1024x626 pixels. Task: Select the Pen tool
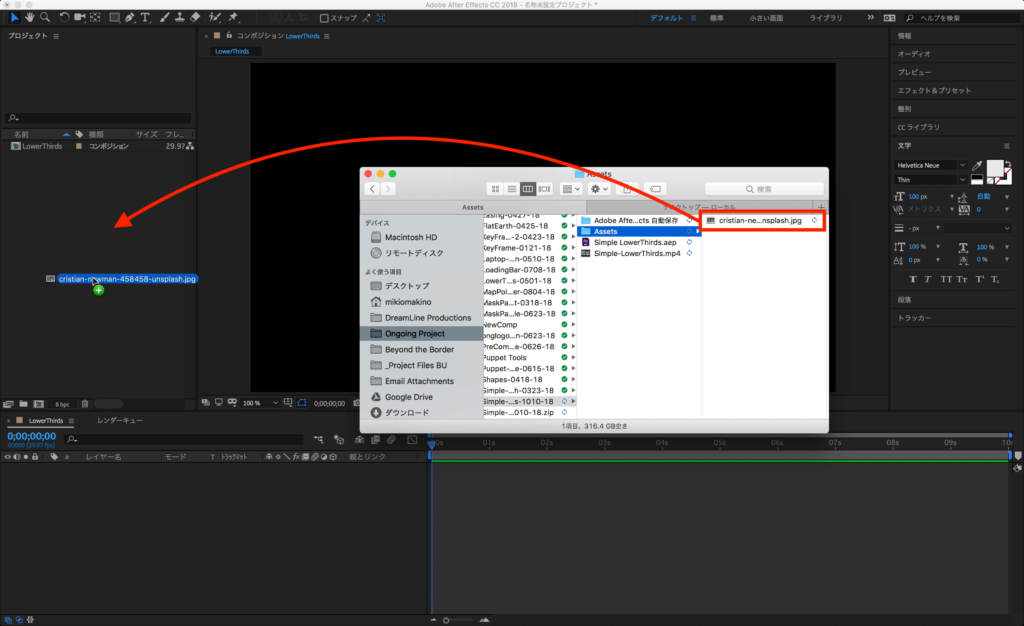coord(130,18)
